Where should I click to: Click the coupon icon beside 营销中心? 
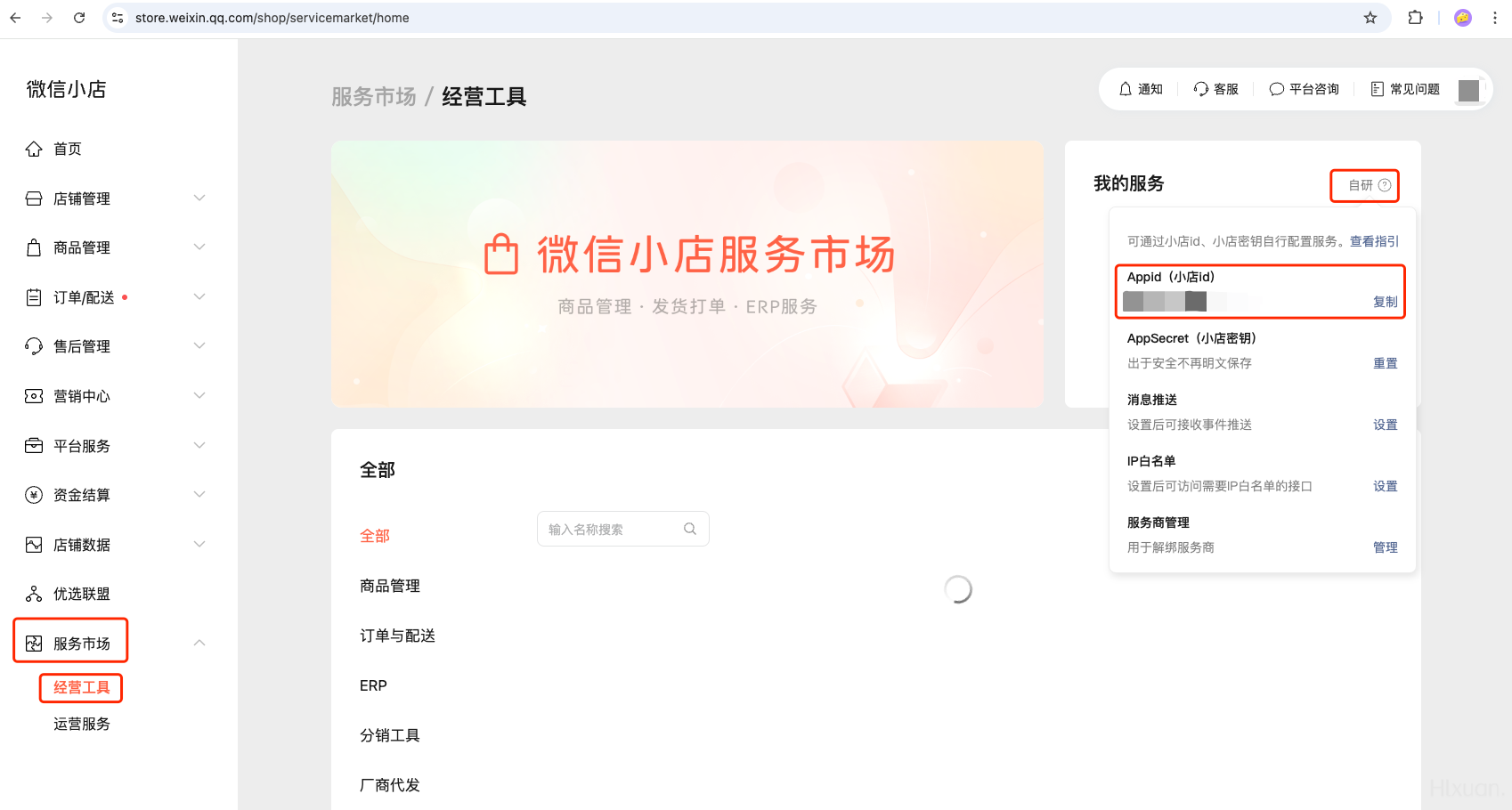pos(34,396)
